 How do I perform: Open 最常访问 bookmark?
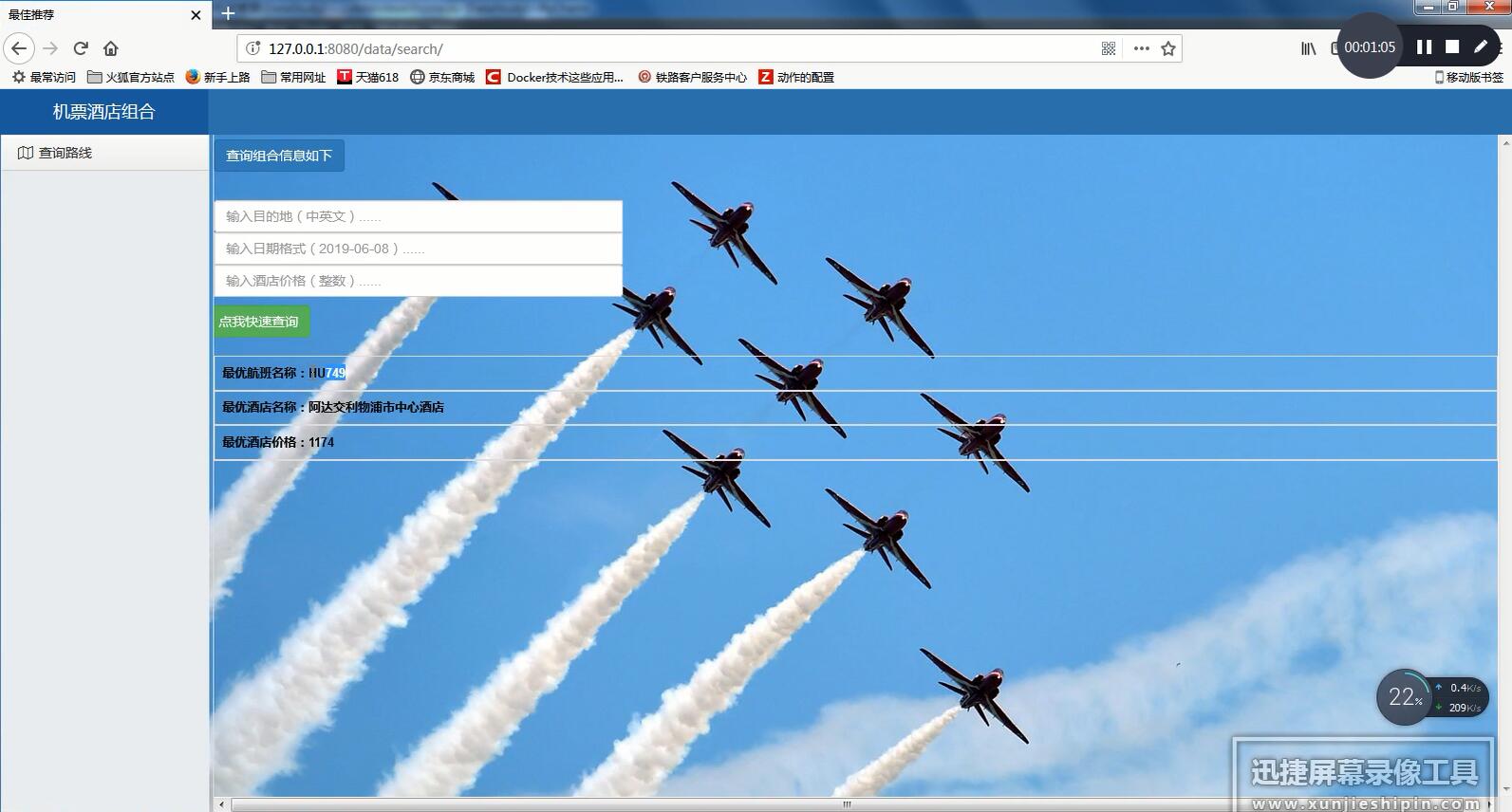(44, 77)
